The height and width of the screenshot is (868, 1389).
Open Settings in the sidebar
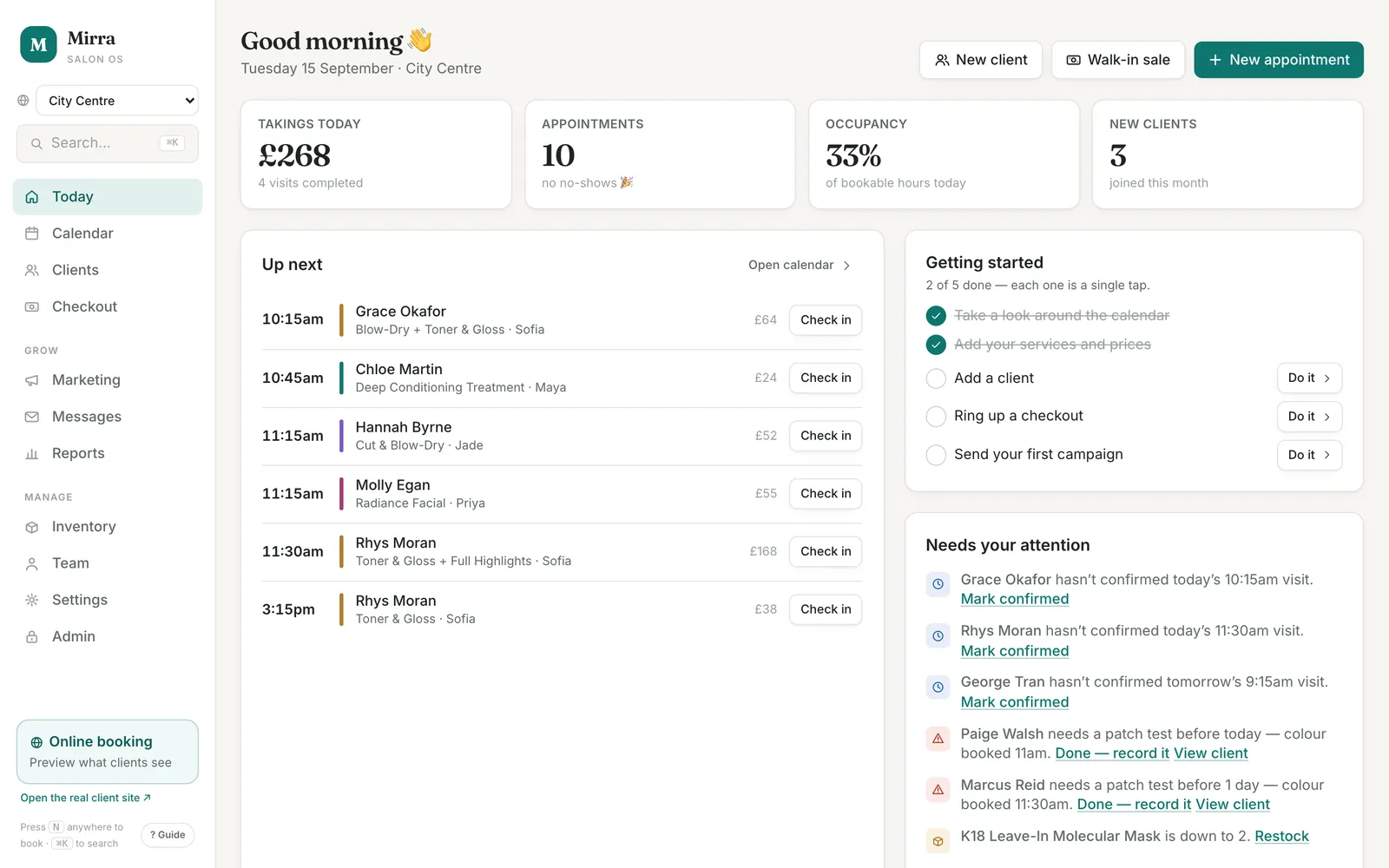click(108, 600)
